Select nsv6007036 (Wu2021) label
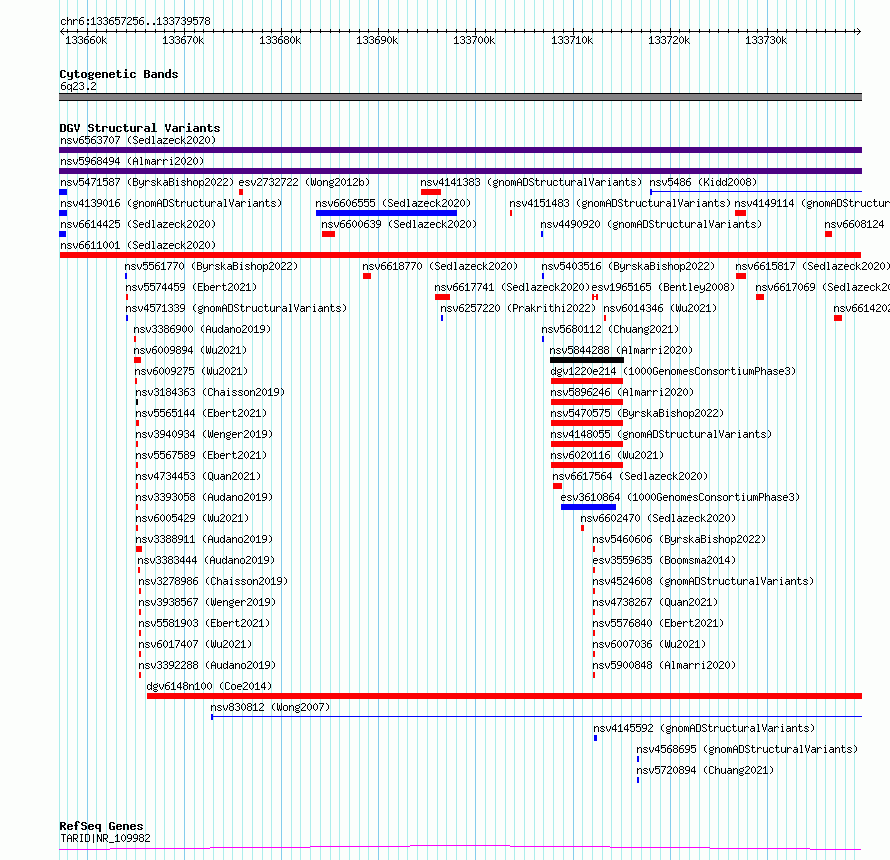The width and height of the screenshot is (890, 860). point(649,644)
